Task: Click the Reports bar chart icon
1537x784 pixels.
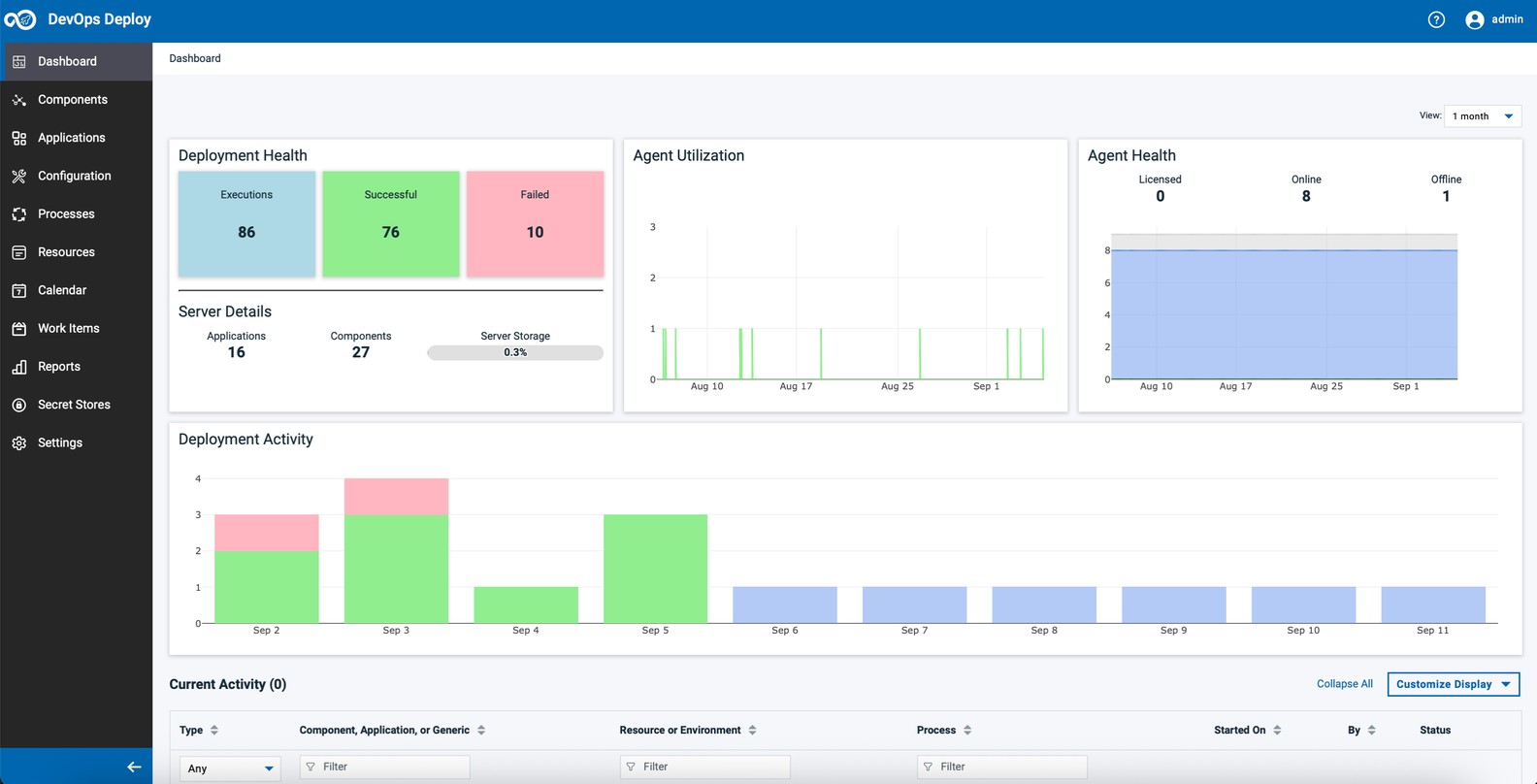Action: (x=19, y=367)
